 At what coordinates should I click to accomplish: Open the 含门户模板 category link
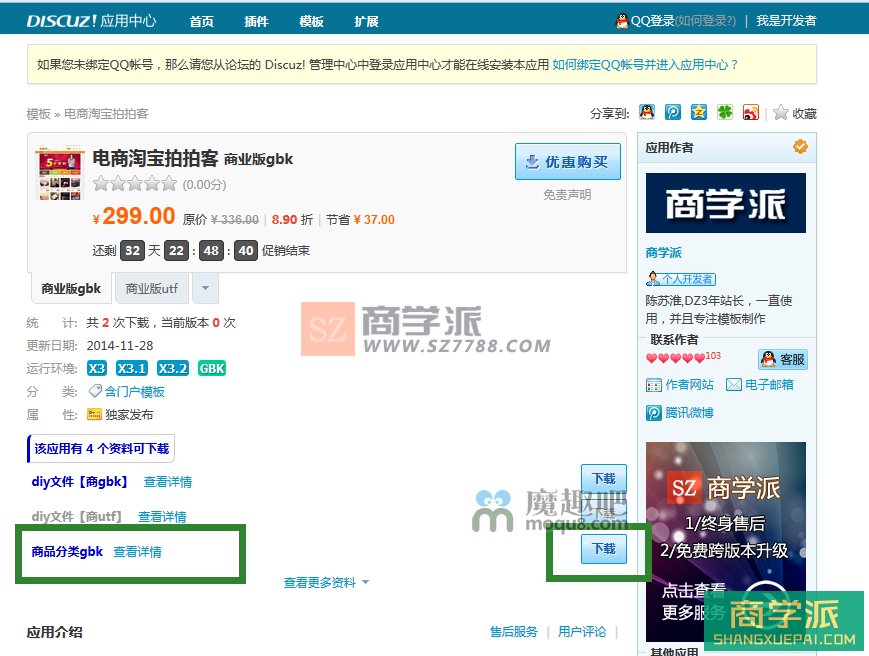pyautogui.click(x=135, y=392)
